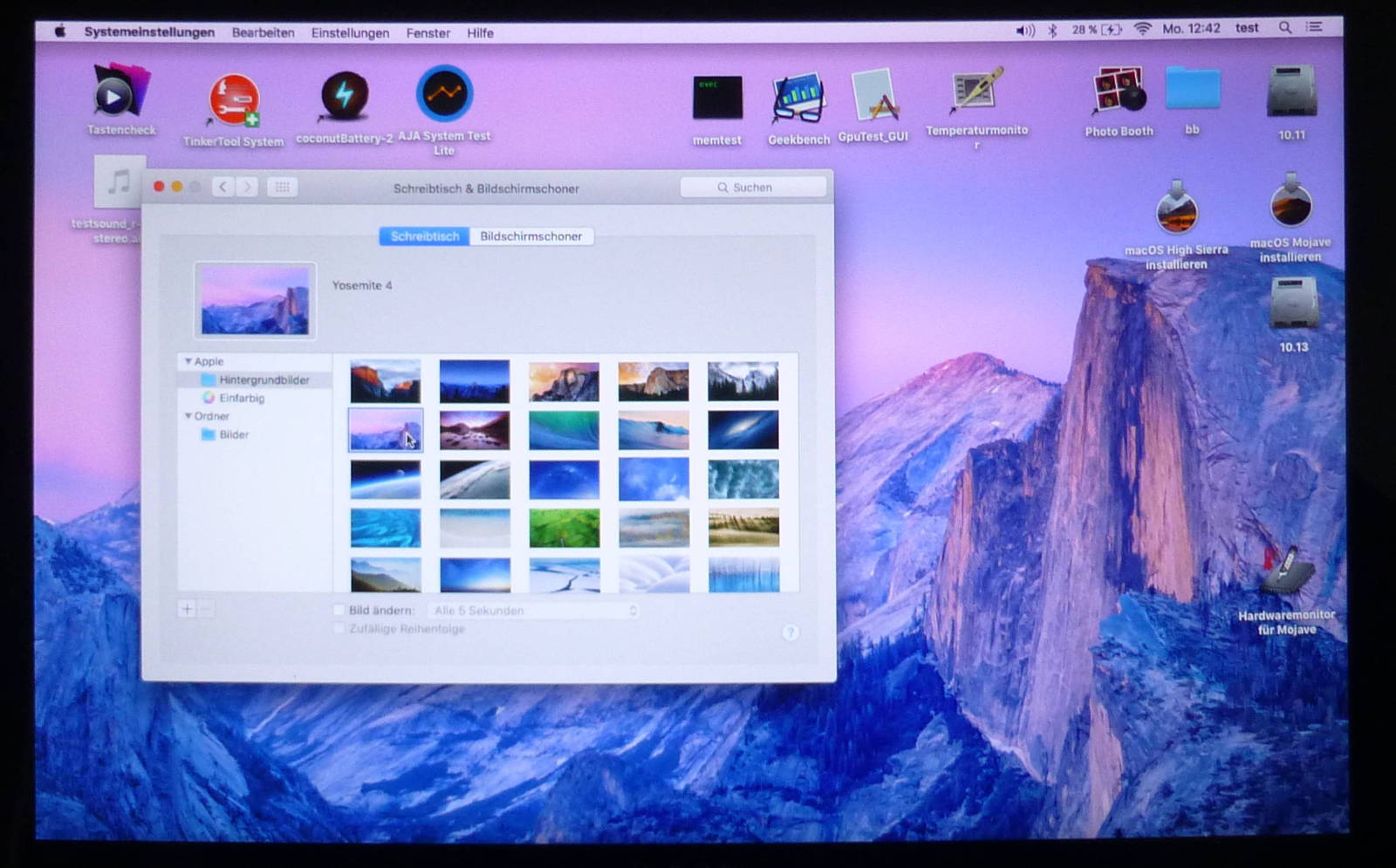Collapse the Apple section disclosure triangle
Screen dimensions: 1396x868
188,361
